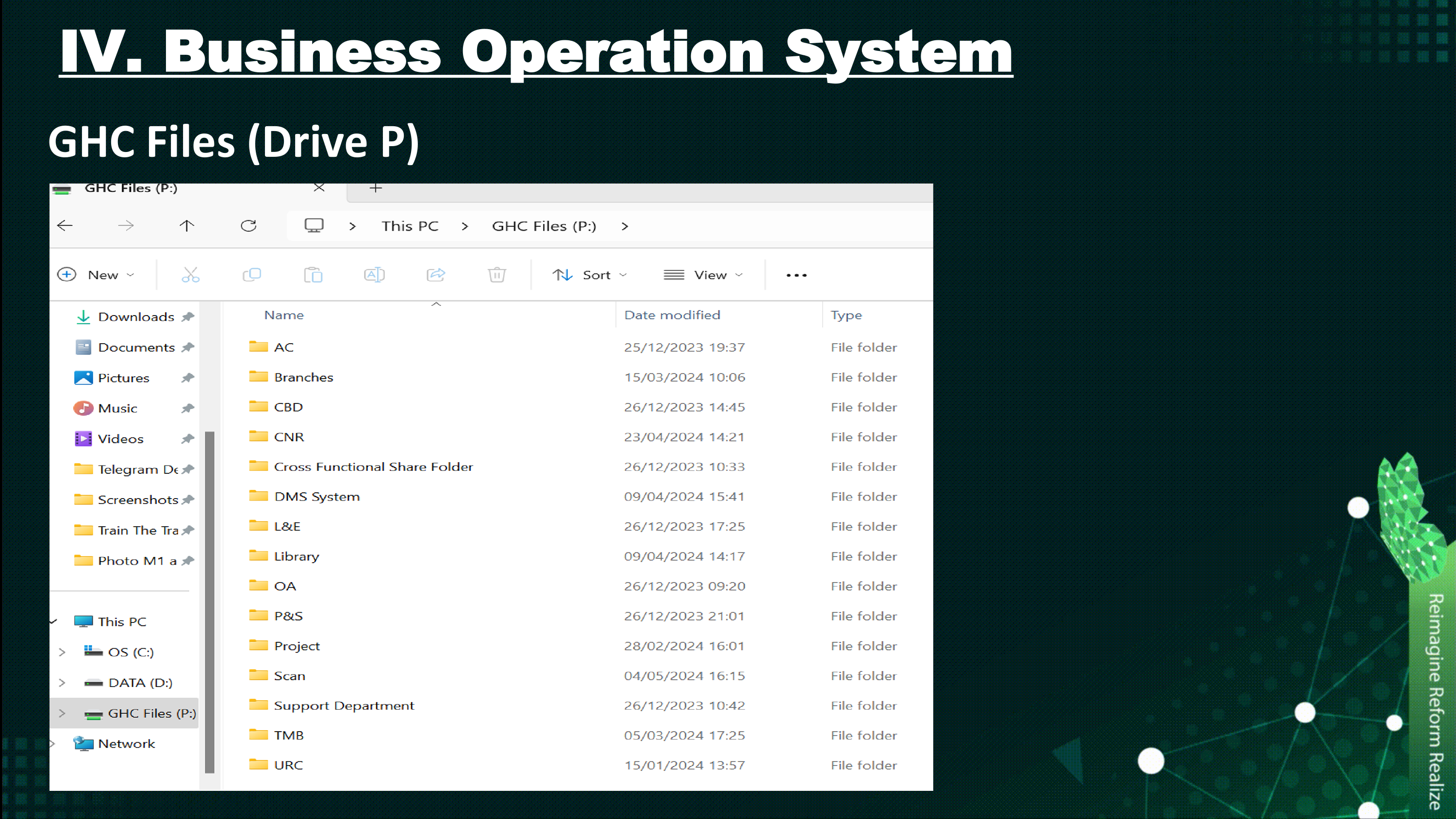Sort by the Date modified column header

pyautogui.click(x=672, y=315)
